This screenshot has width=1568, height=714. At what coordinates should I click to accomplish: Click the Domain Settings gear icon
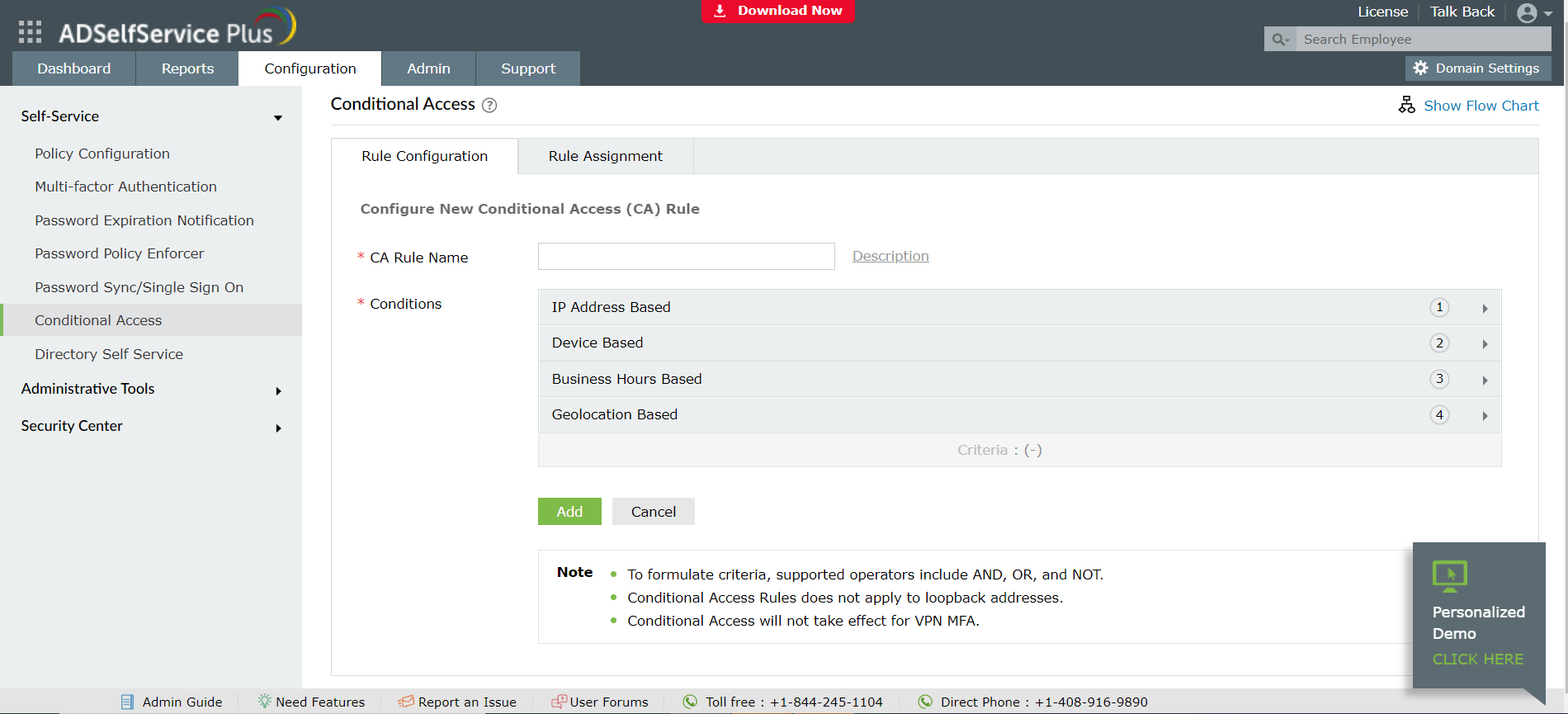coord(1420,69)
